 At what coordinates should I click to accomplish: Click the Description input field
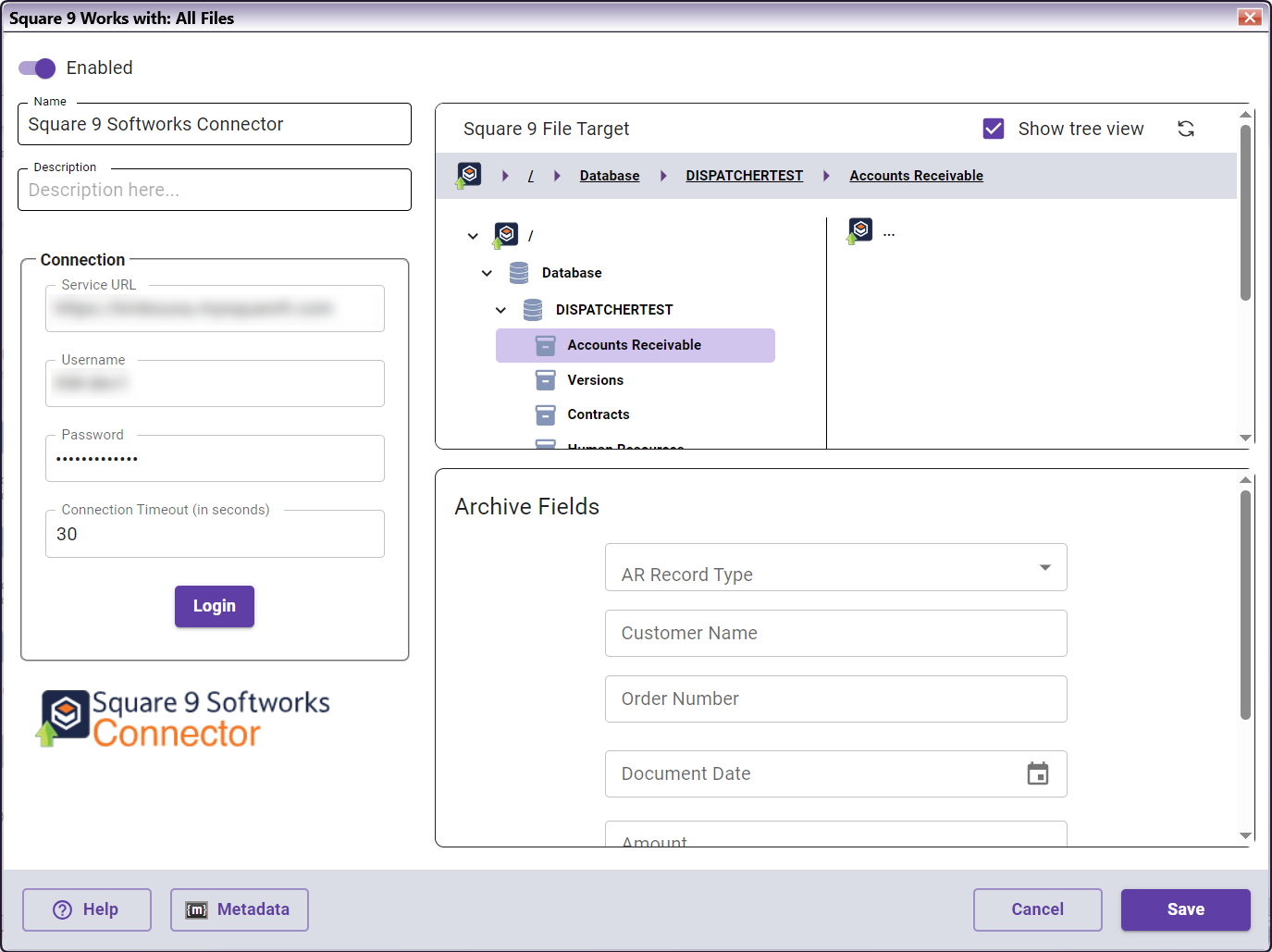[215, 190]
